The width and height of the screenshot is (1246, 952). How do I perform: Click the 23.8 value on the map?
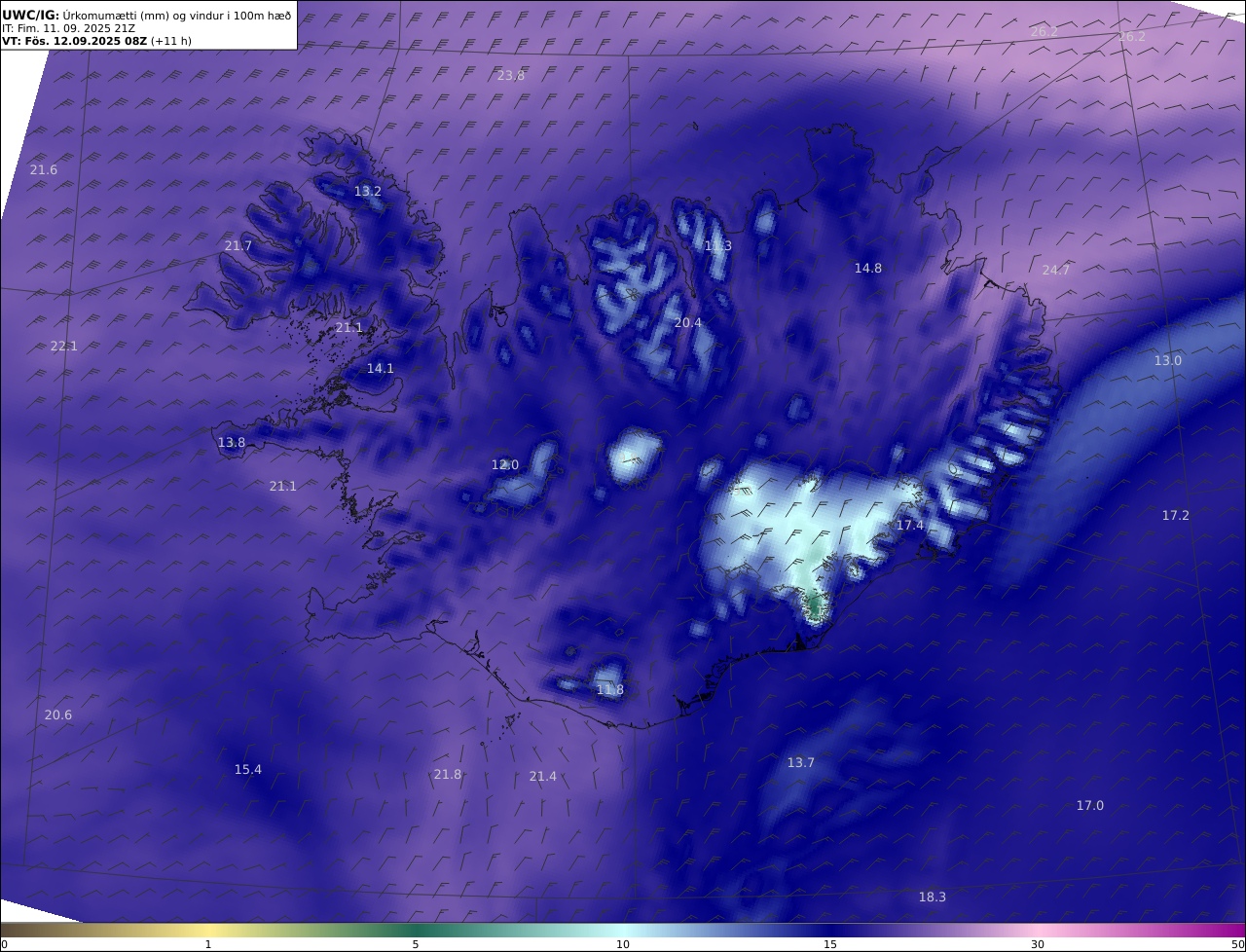[511, 76]
